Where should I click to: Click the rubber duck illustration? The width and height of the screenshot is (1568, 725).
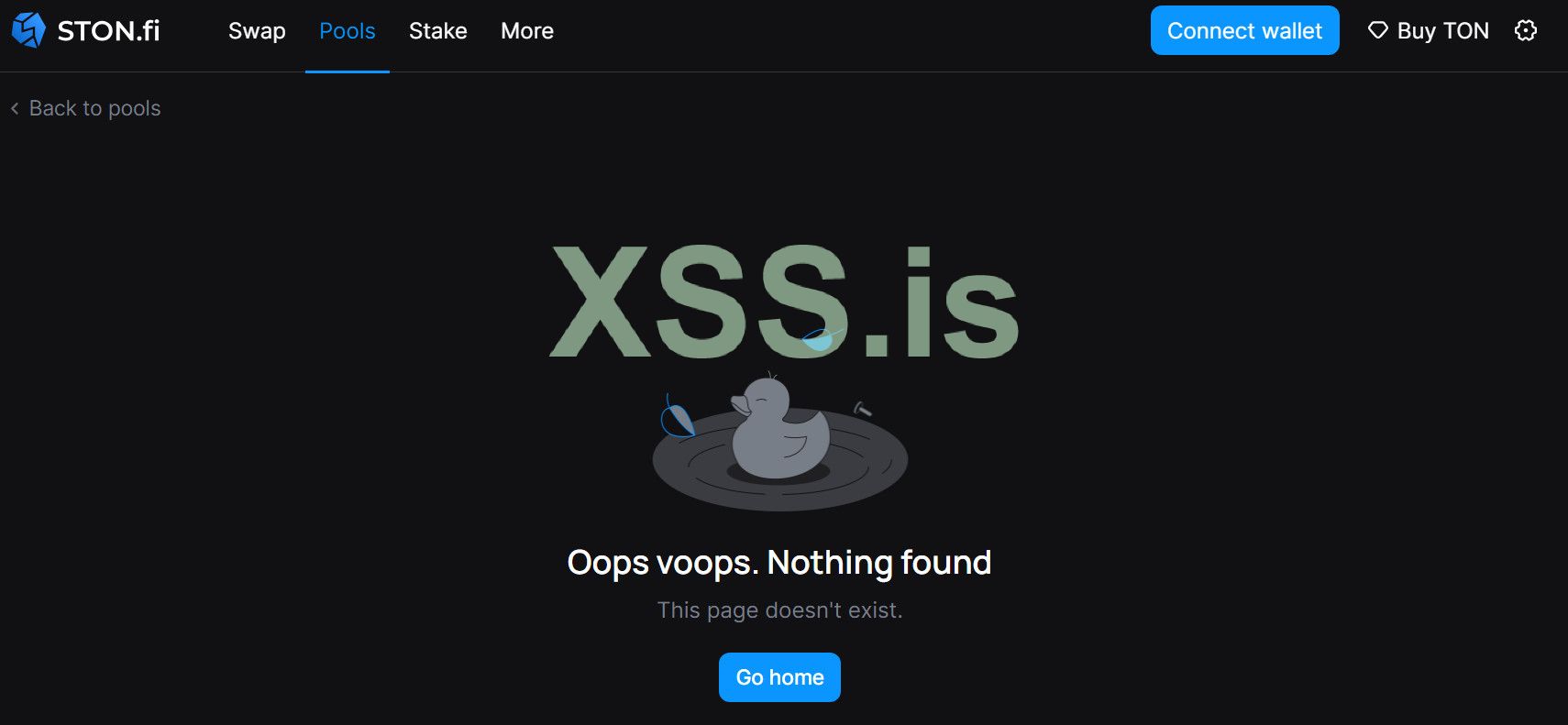click(x=780, y=427)
